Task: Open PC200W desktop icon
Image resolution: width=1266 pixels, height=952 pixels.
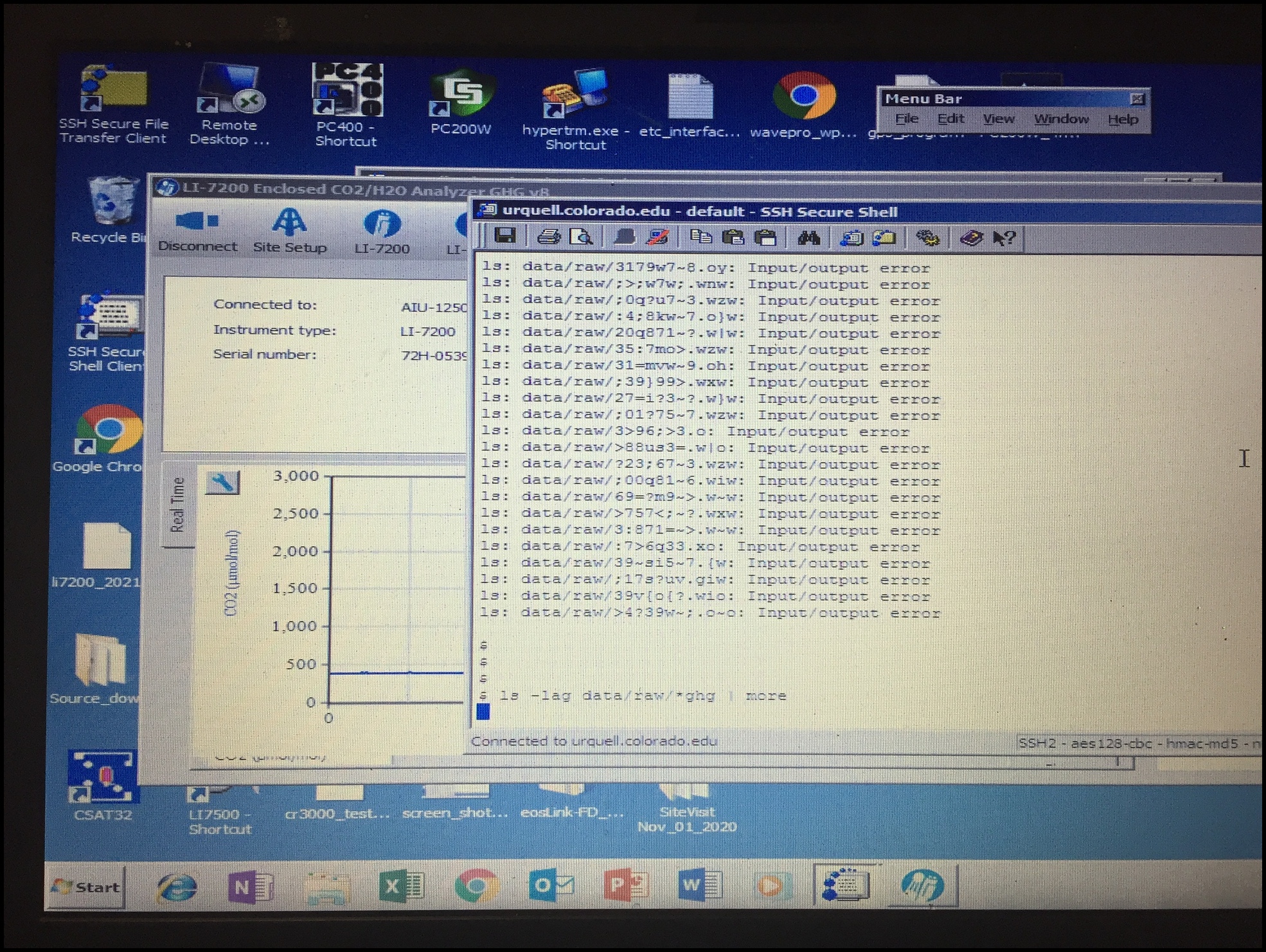Action: 461,103
